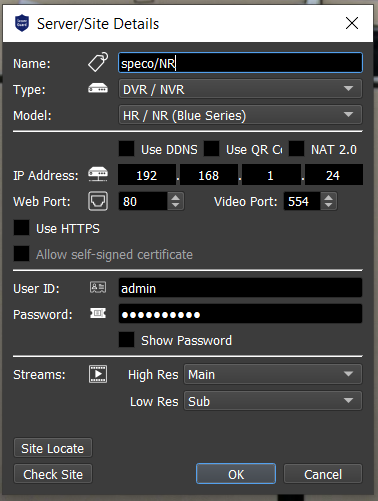Tick the Show Password checkbox
This screenshot has width=378, height=501.
127,340
